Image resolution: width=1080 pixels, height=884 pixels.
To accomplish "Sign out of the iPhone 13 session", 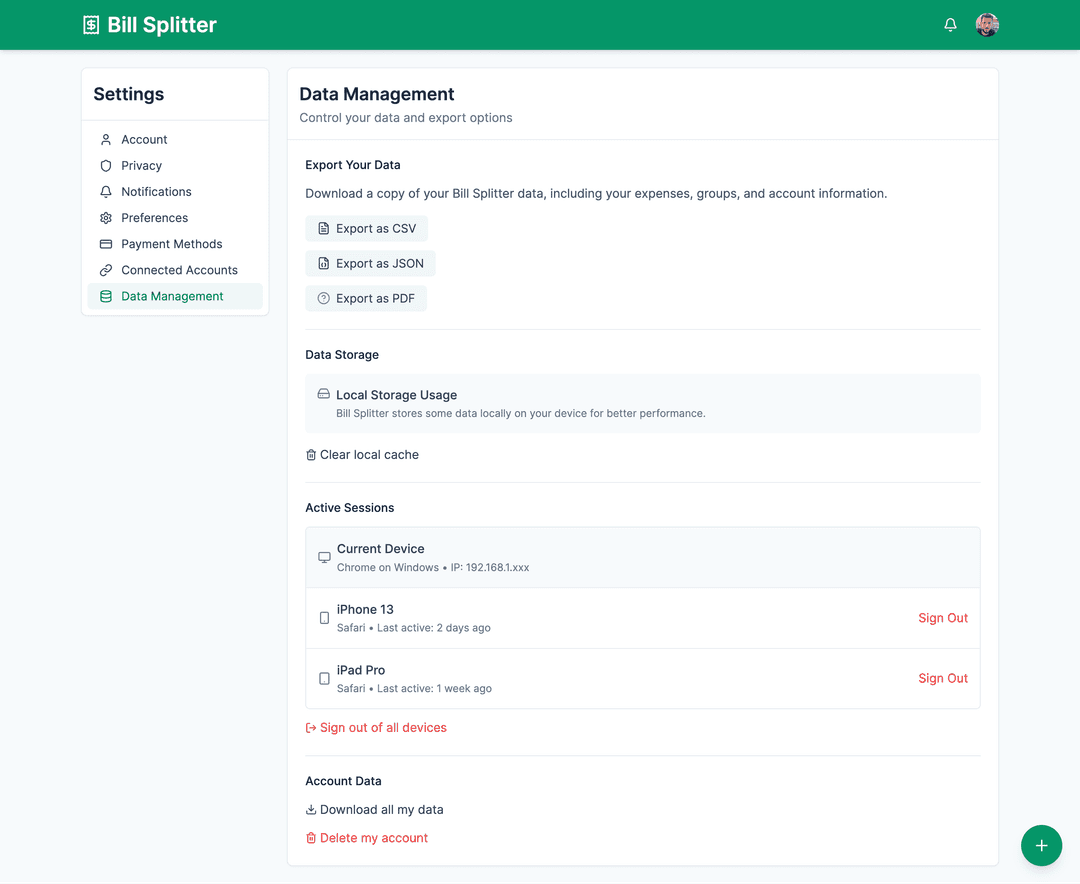I will [x=942, y=618].
